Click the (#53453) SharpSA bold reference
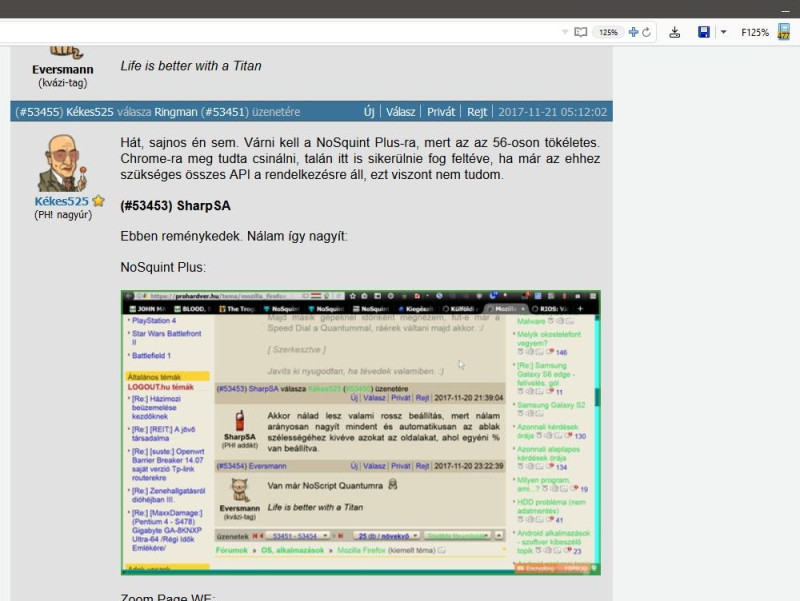800x601 pixels. (x=176, y=206)
